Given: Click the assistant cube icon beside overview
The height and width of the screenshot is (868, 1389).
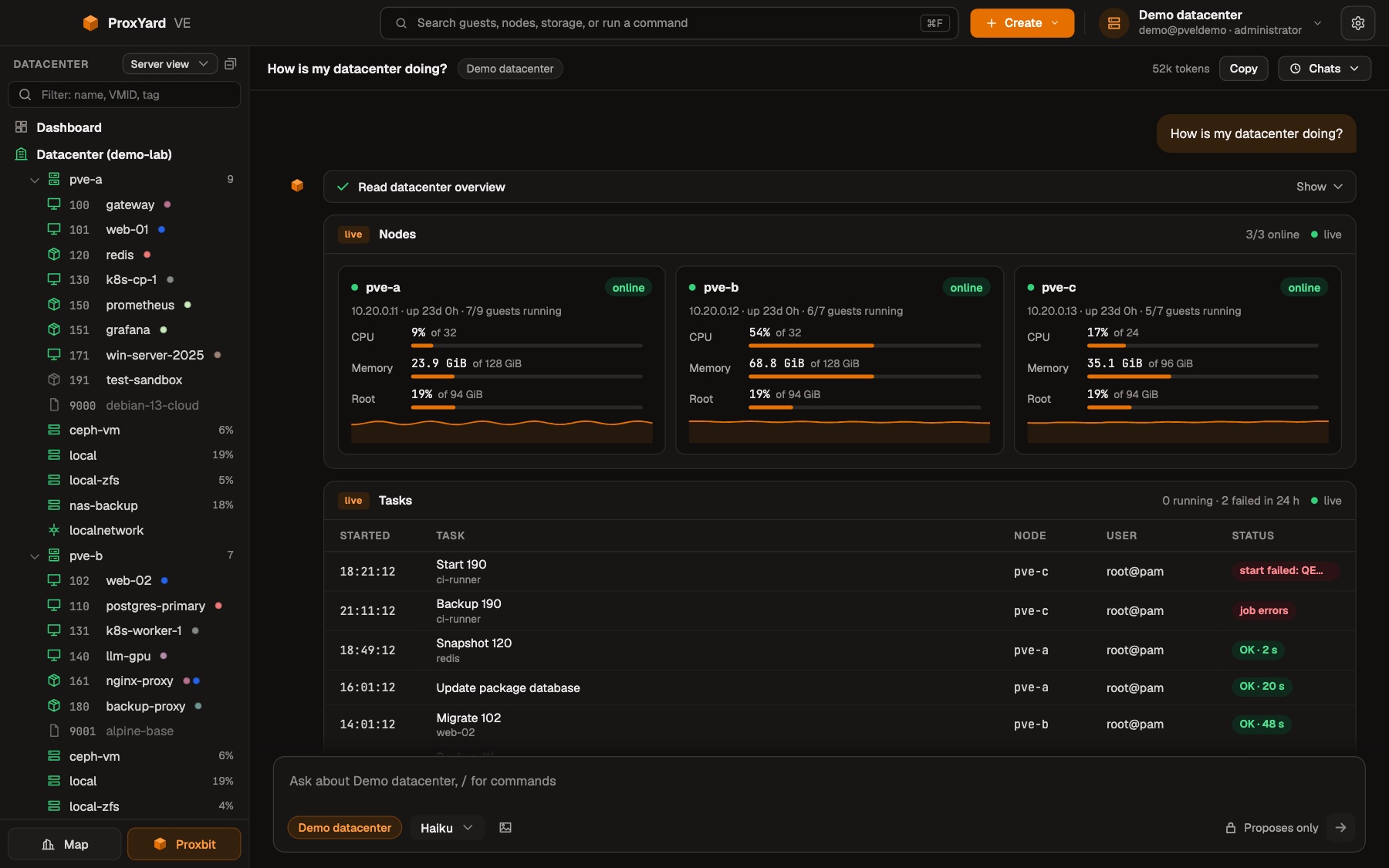Looking at the screenshot, I should 297,186.
